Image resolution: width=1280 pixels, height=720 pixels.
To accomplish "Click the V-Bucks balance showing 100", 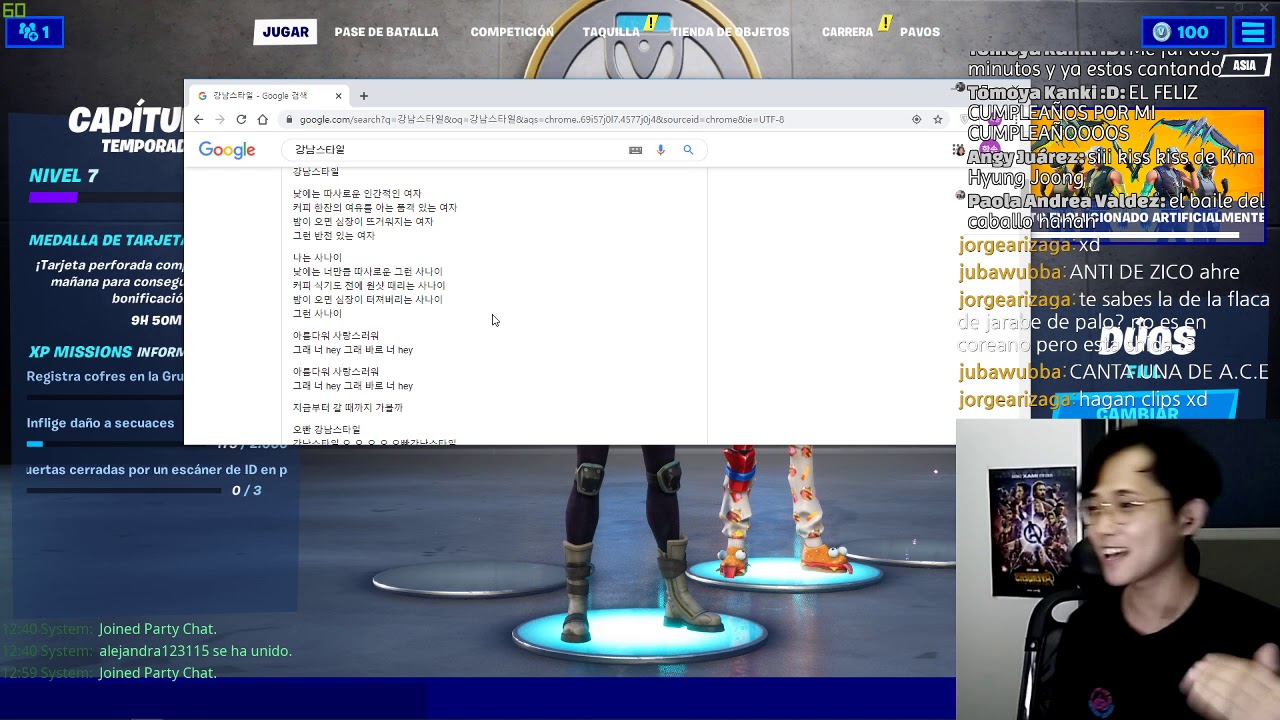I will 1182,32.
